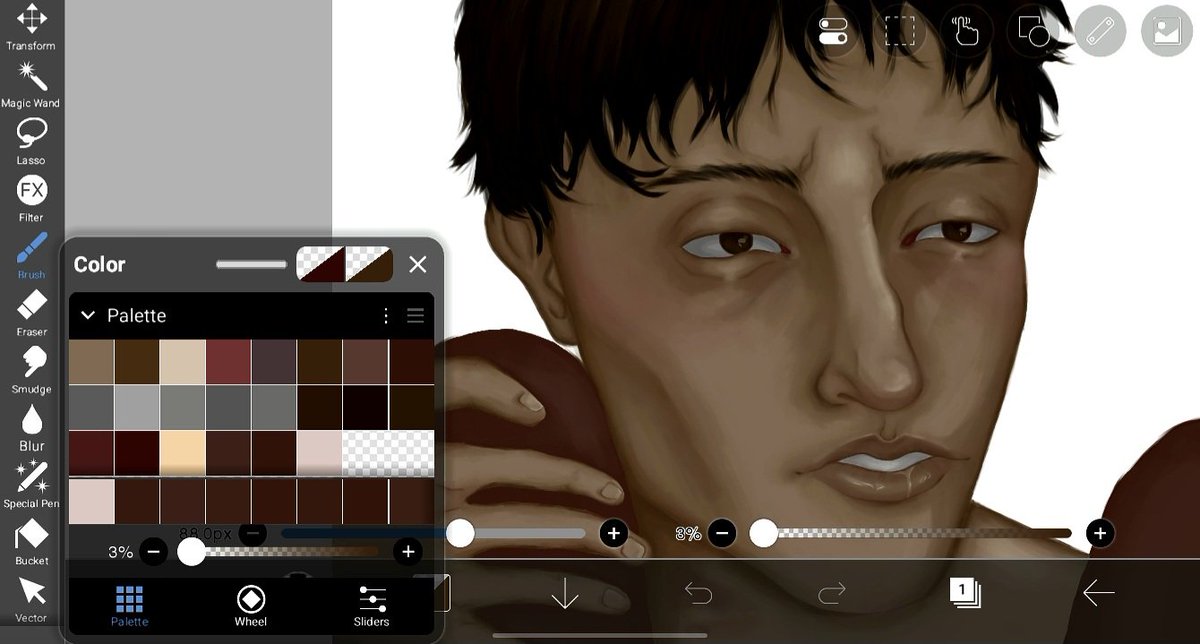Open the Filter (FX) tool
Screen dimensions: 1200x644
(x=31, y=198)
